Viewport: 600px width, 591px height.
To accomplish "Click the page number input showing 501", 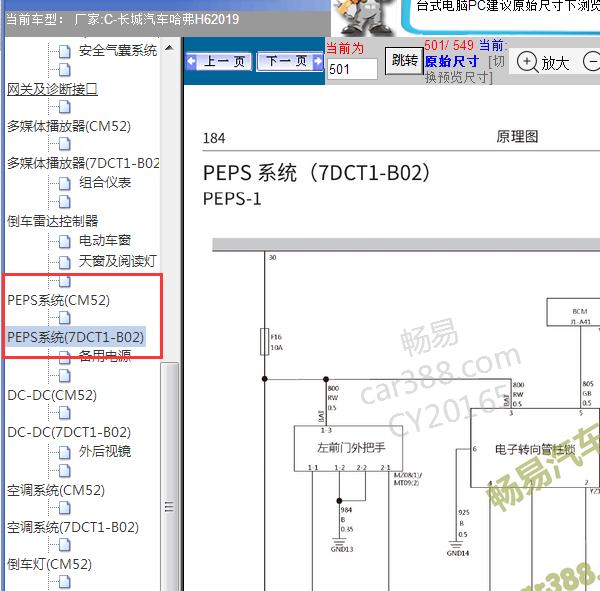I will 352,69.
